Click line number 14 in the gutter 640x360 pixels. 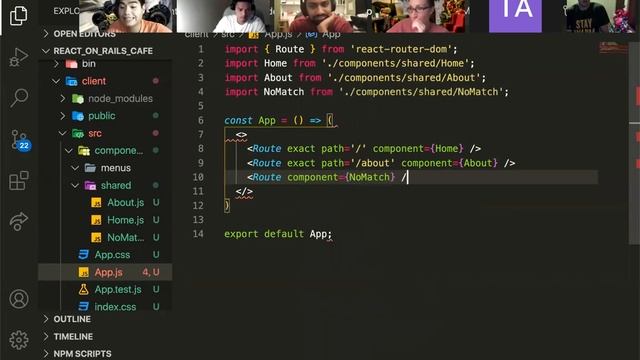tap(198, 234)
